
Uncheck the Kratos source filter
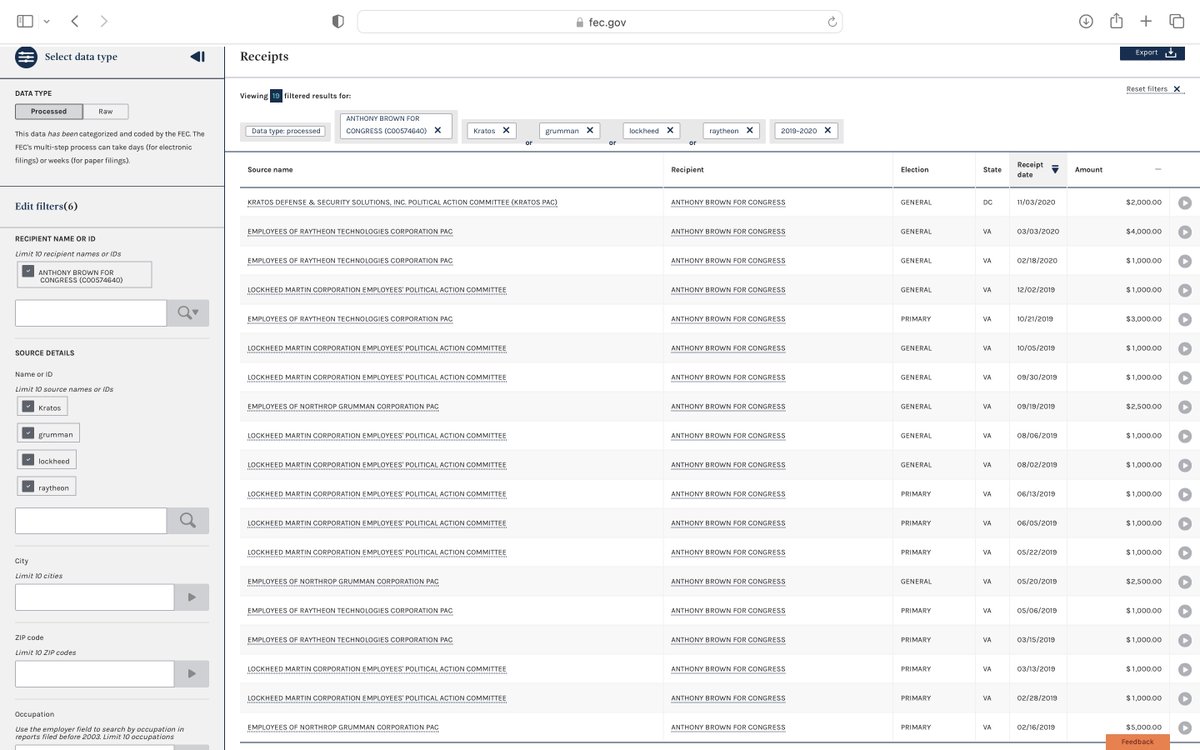(28, 407)
